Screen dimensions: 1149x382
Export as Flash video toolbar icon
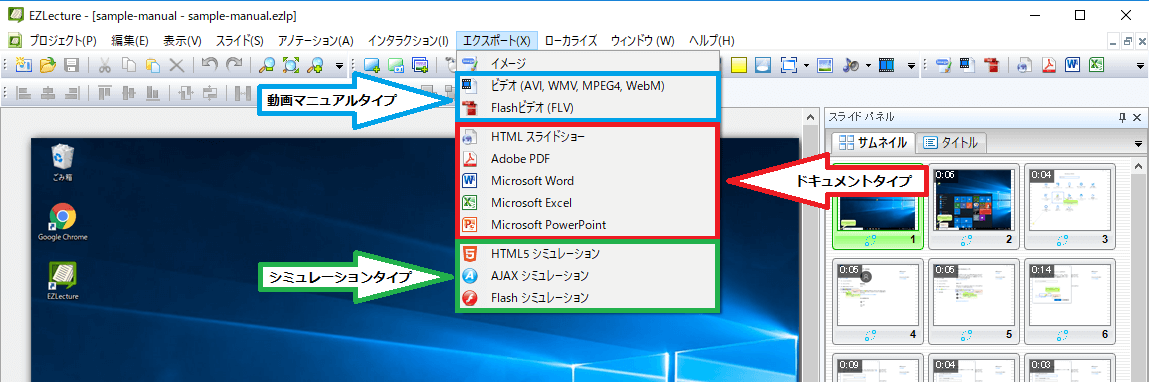pyautogui.click(x=991, y=65)
